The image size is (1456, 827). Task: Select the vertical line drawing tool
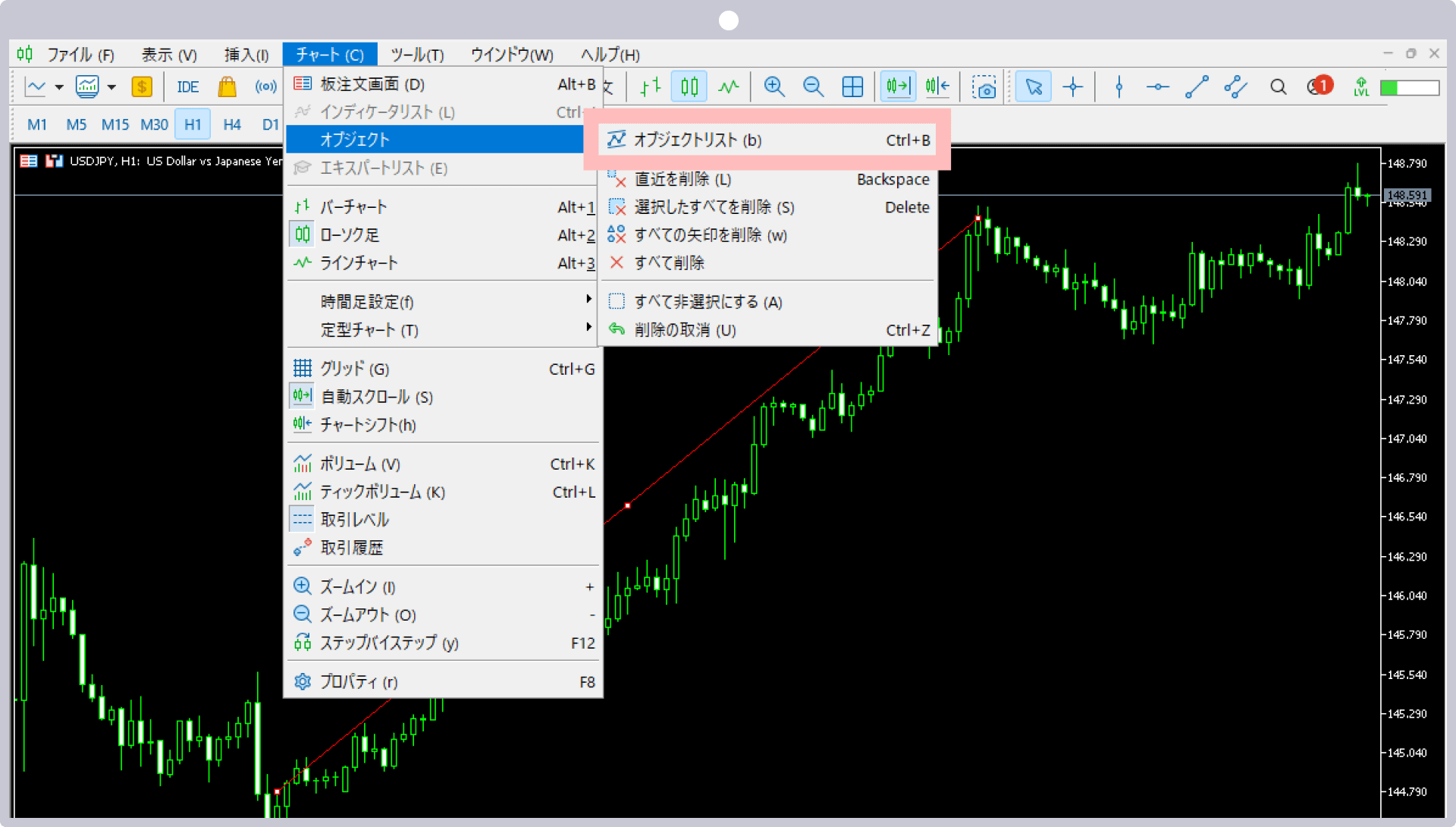point(1119,86)
